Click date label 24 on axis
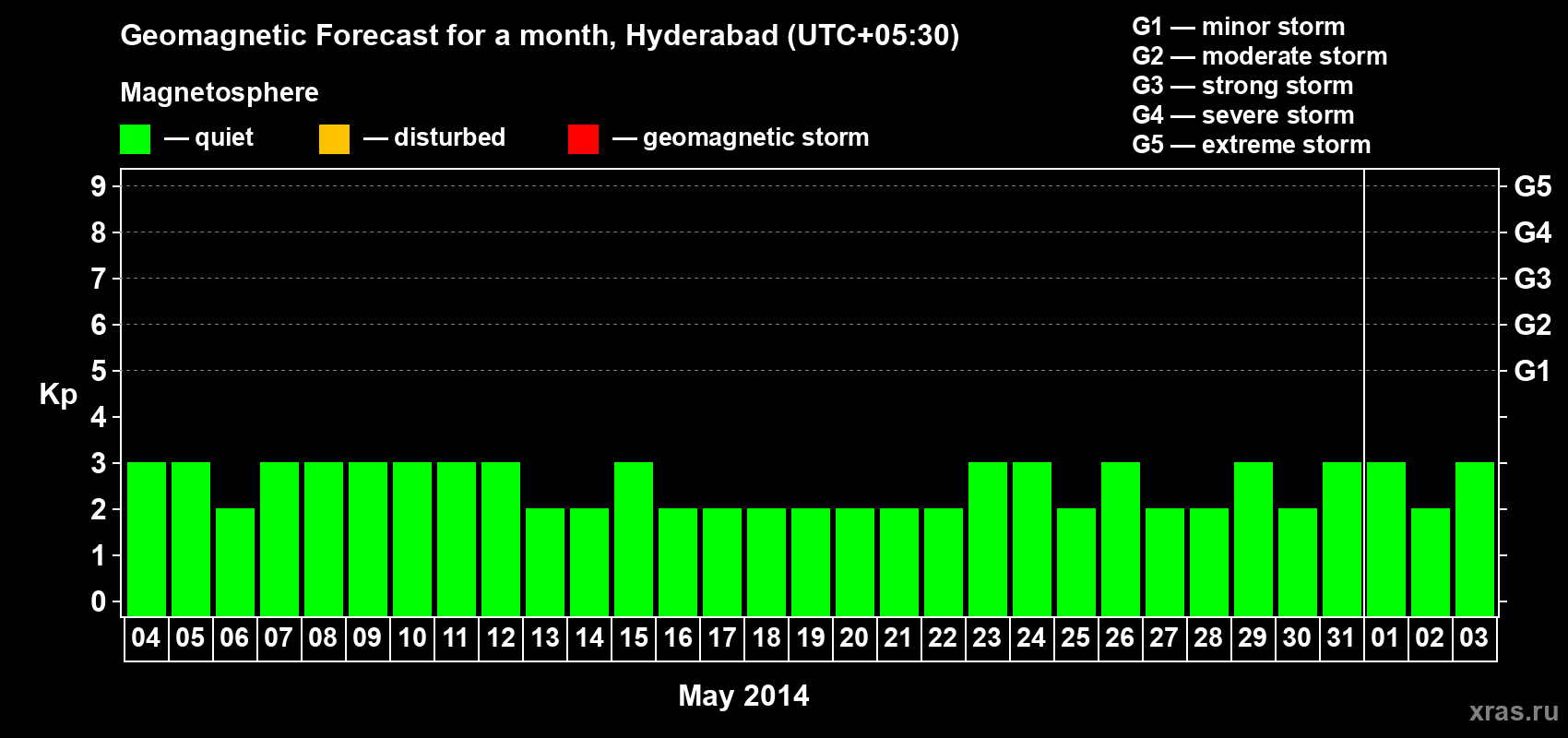1568x738 pixels. 1031,638
